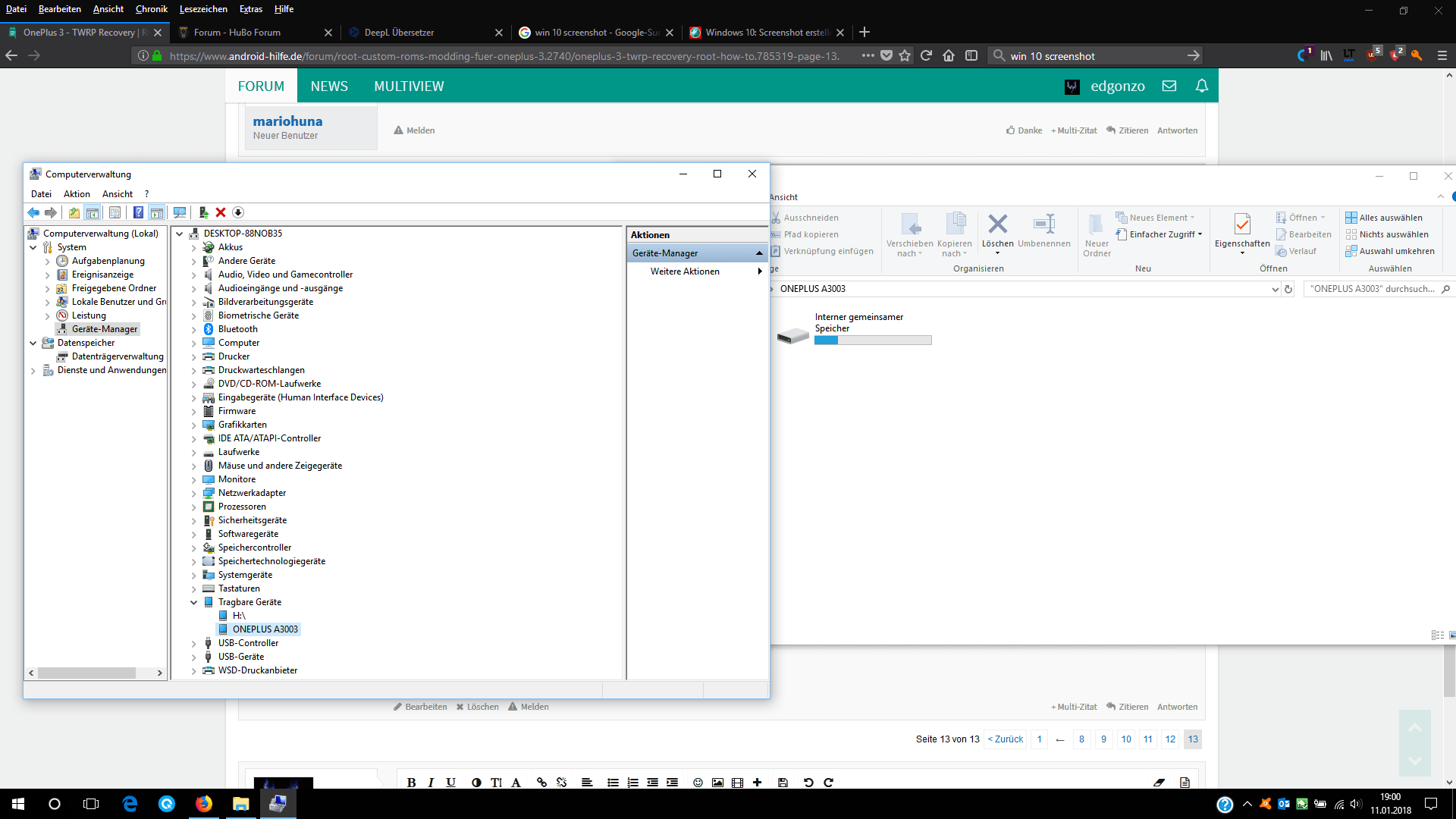Click the forum messages envelope icon
This screenshot has width=1456, height=819.
(x=1169, y=86)
